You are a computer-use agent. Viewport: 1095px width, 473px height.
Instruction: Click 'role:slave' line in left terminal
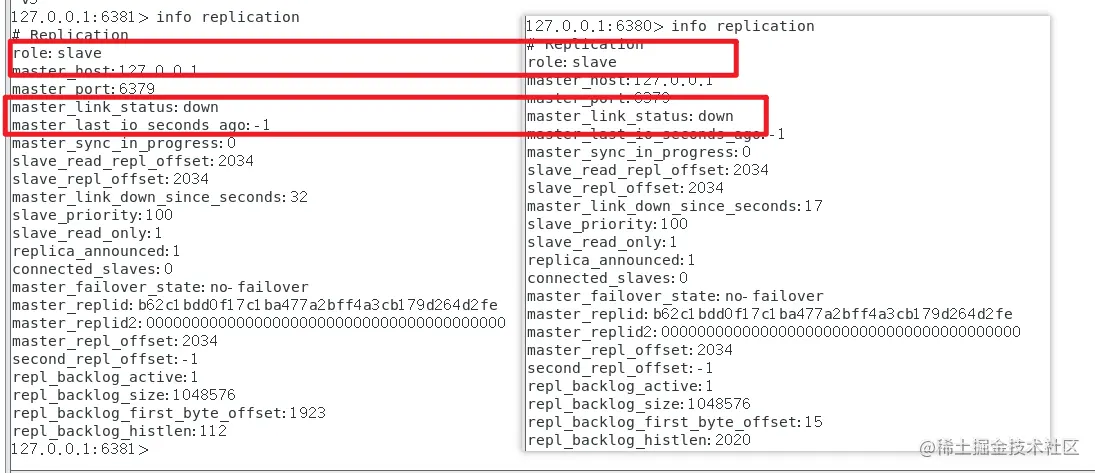point(57,53)
